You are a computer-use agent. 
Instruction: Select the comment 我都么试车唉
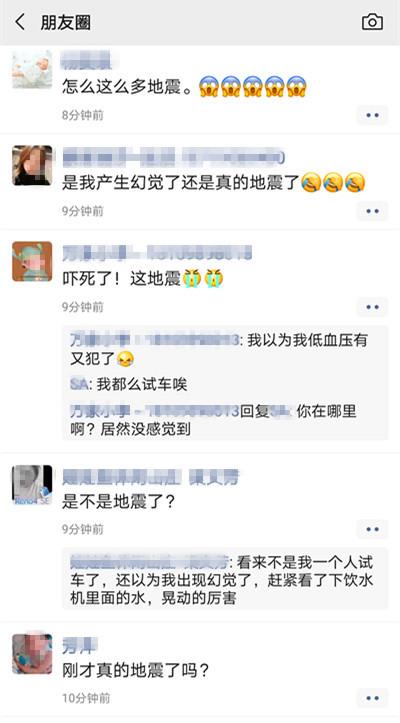point(129,385)
